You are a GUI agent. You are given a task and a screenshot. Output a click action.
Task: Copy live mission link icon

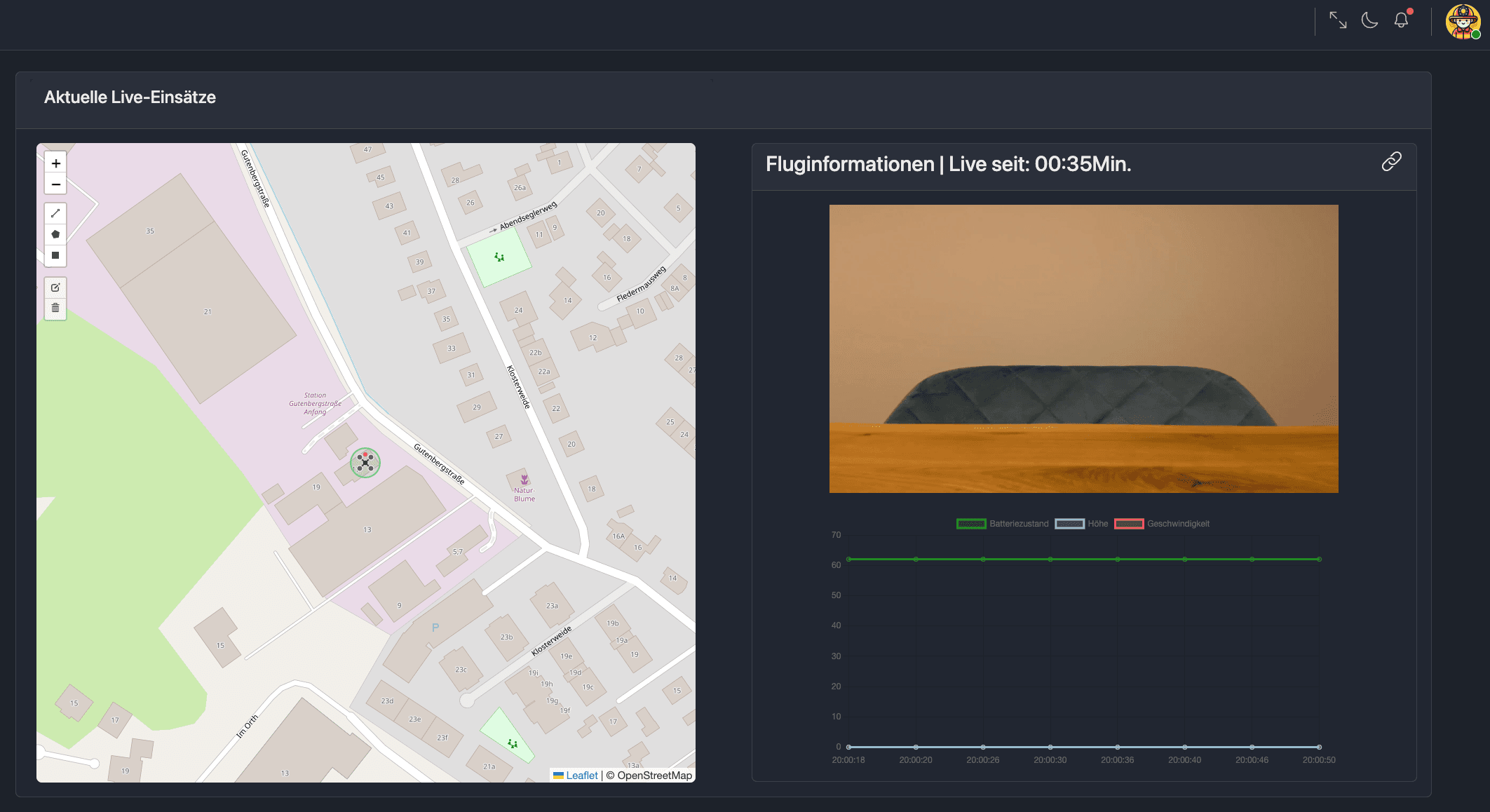click(1391, 162)
